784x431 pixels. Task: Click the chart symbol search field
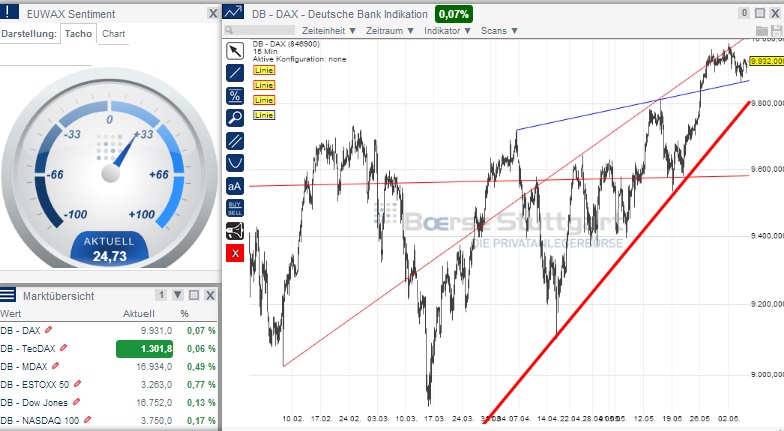coord(259,30)
